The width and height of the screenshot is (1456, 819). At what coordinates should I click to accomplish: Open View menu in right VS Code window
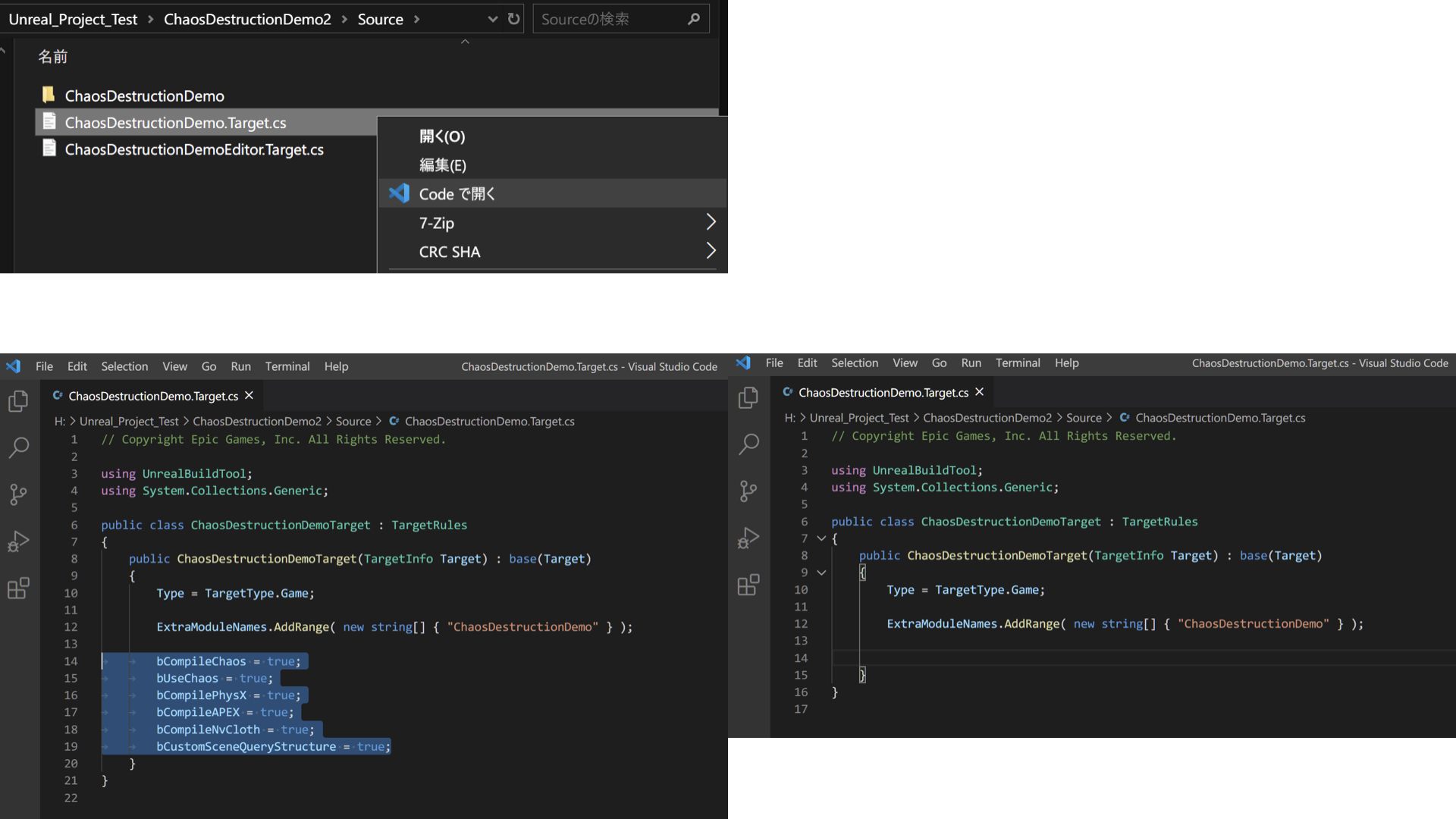(x=905, y=363)
